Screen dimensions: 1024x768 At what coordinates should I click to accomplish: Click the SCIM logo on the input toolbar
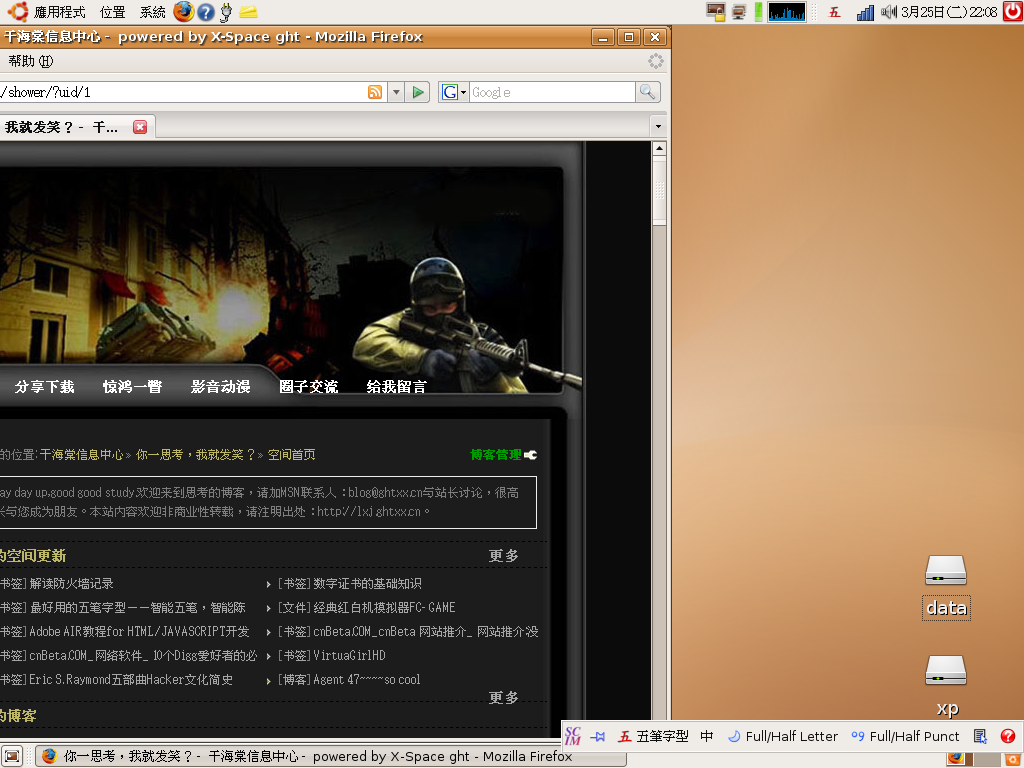coord(573,736)
